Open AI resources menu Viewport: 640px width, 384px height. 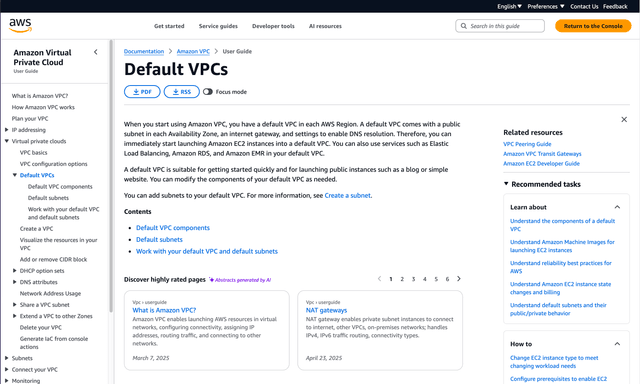(325, 26)
